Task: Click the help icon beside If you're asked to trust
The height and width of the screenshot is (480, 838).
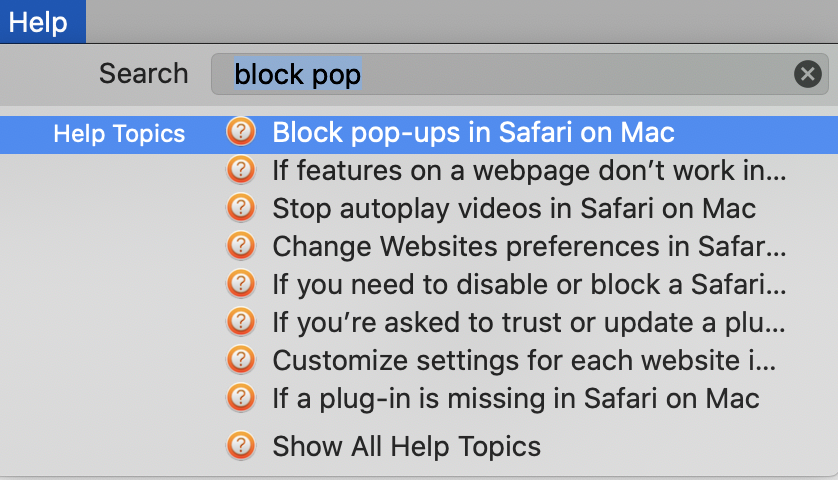Action: (241, 322)
